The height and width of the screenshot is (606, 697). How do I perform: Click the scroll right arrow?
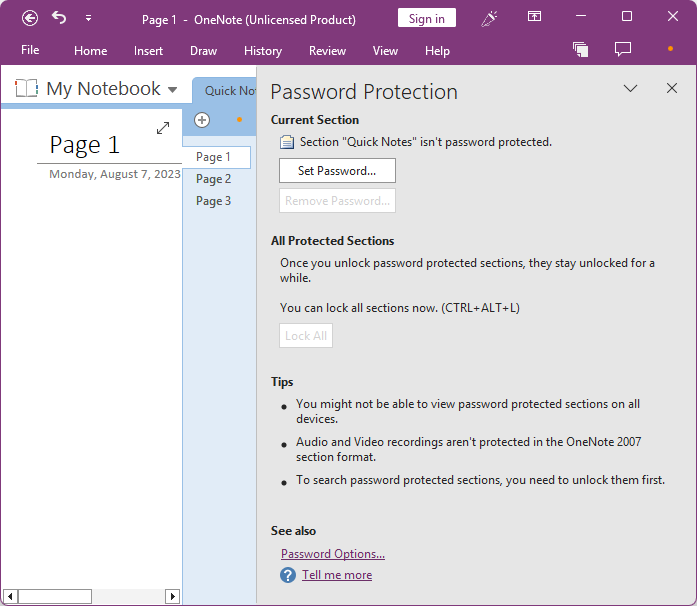tap(172, 596)
